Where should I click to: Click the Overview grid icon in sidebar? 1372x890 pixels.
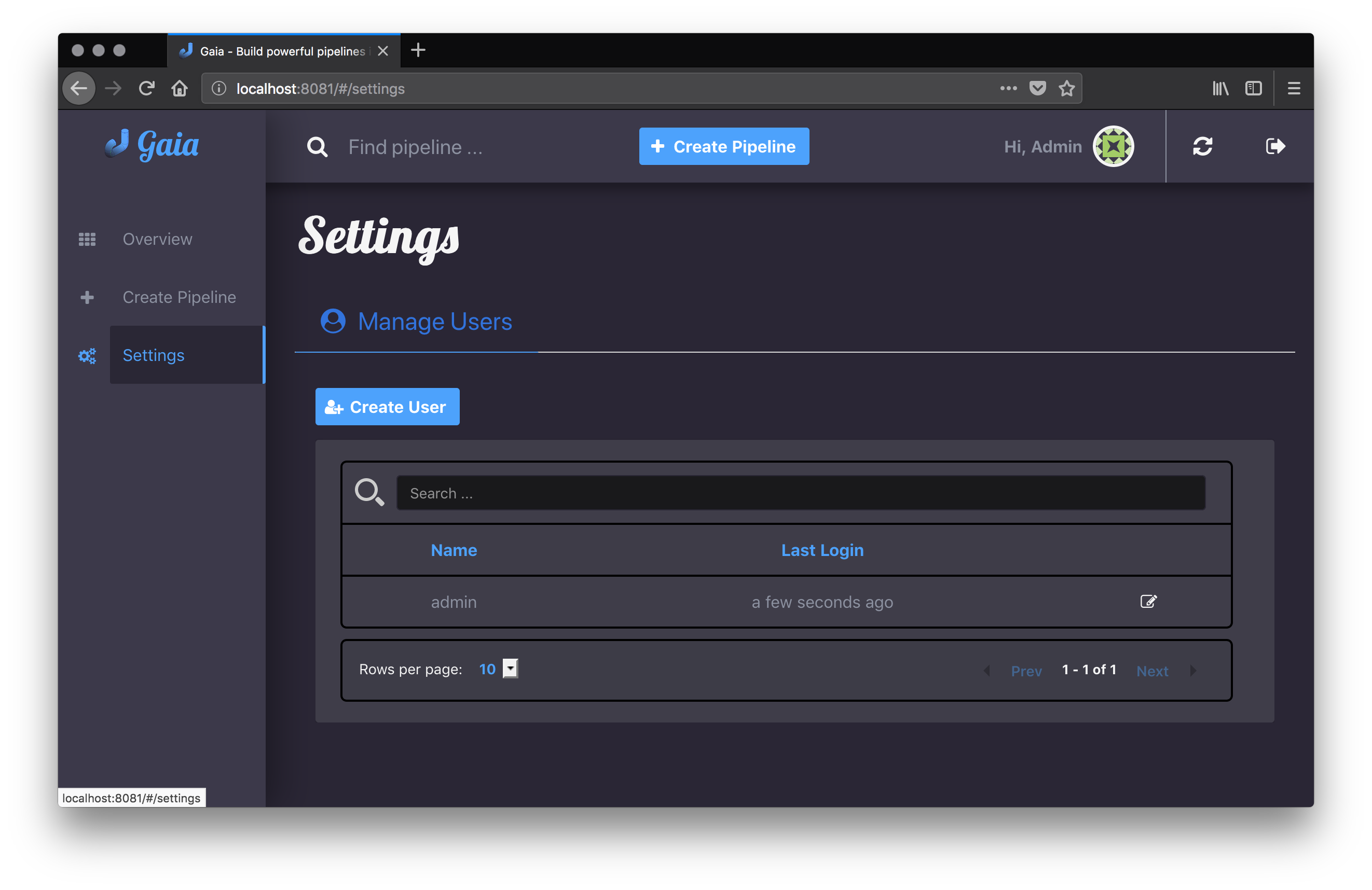[87, 239]
